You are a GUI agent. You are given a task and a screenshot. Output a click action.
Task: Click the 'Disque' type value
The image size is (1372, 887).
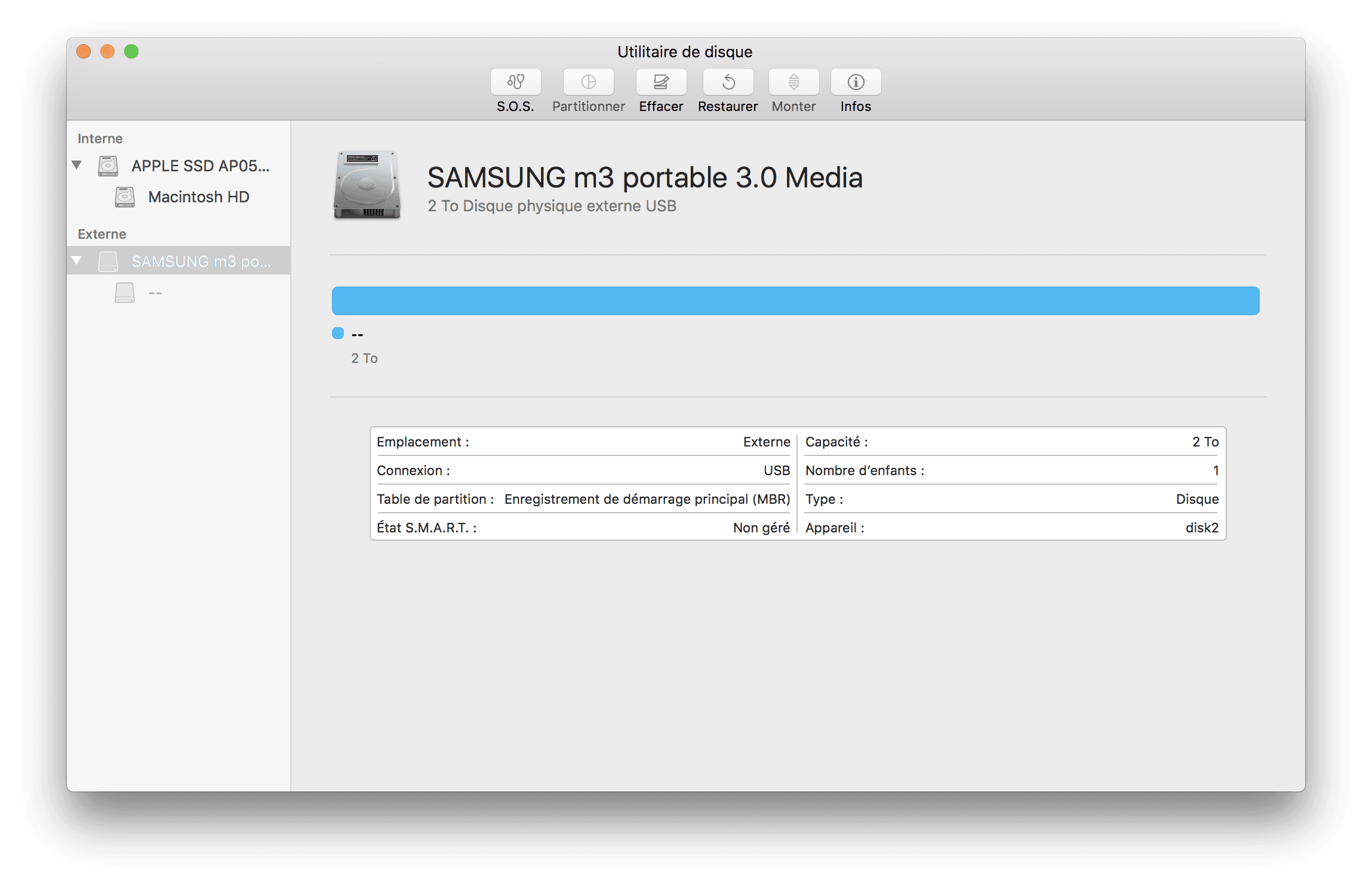[1197, 499]
